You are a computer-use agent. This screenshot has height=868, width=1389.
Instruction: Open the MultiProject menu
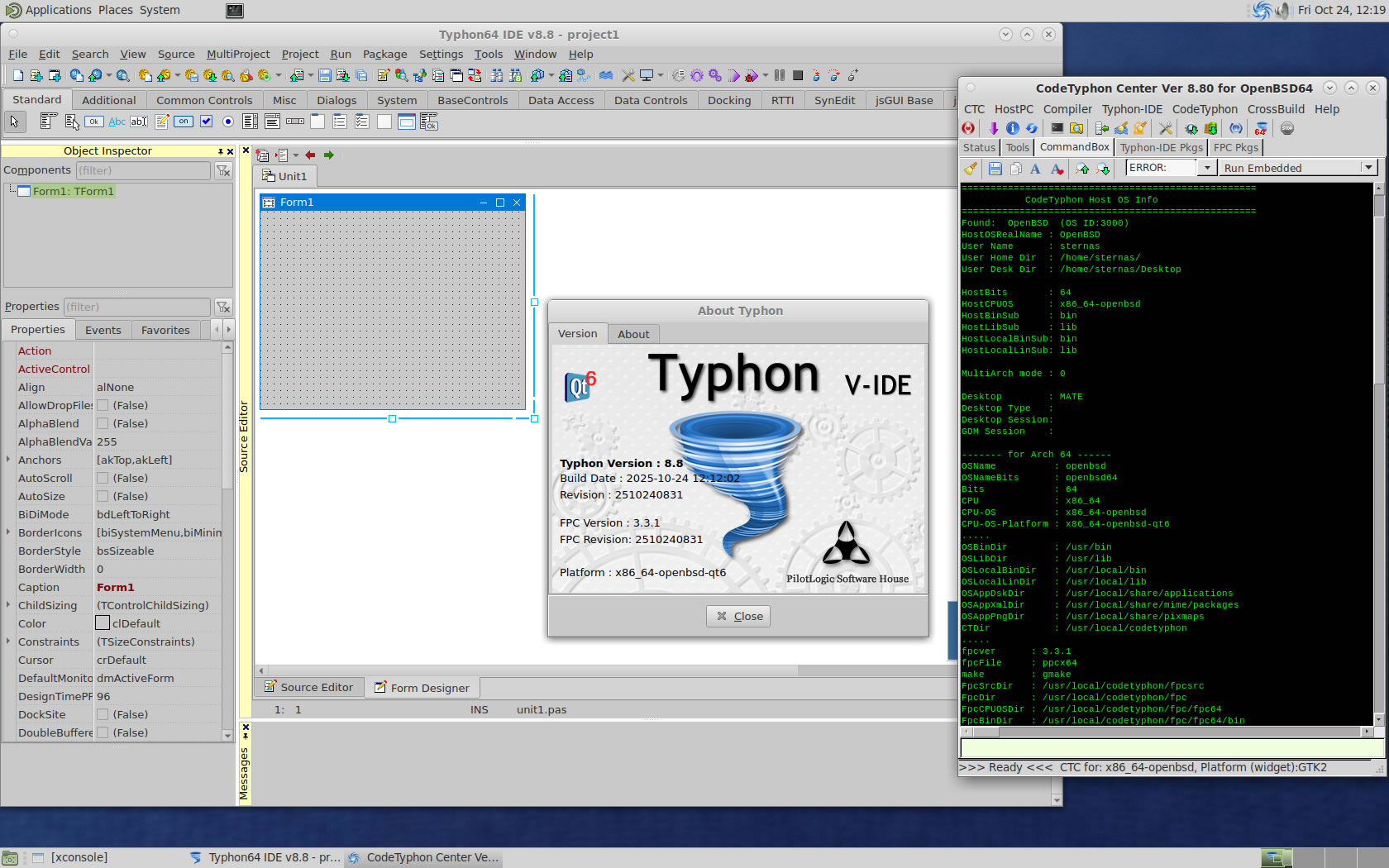(x=238, y=54)
